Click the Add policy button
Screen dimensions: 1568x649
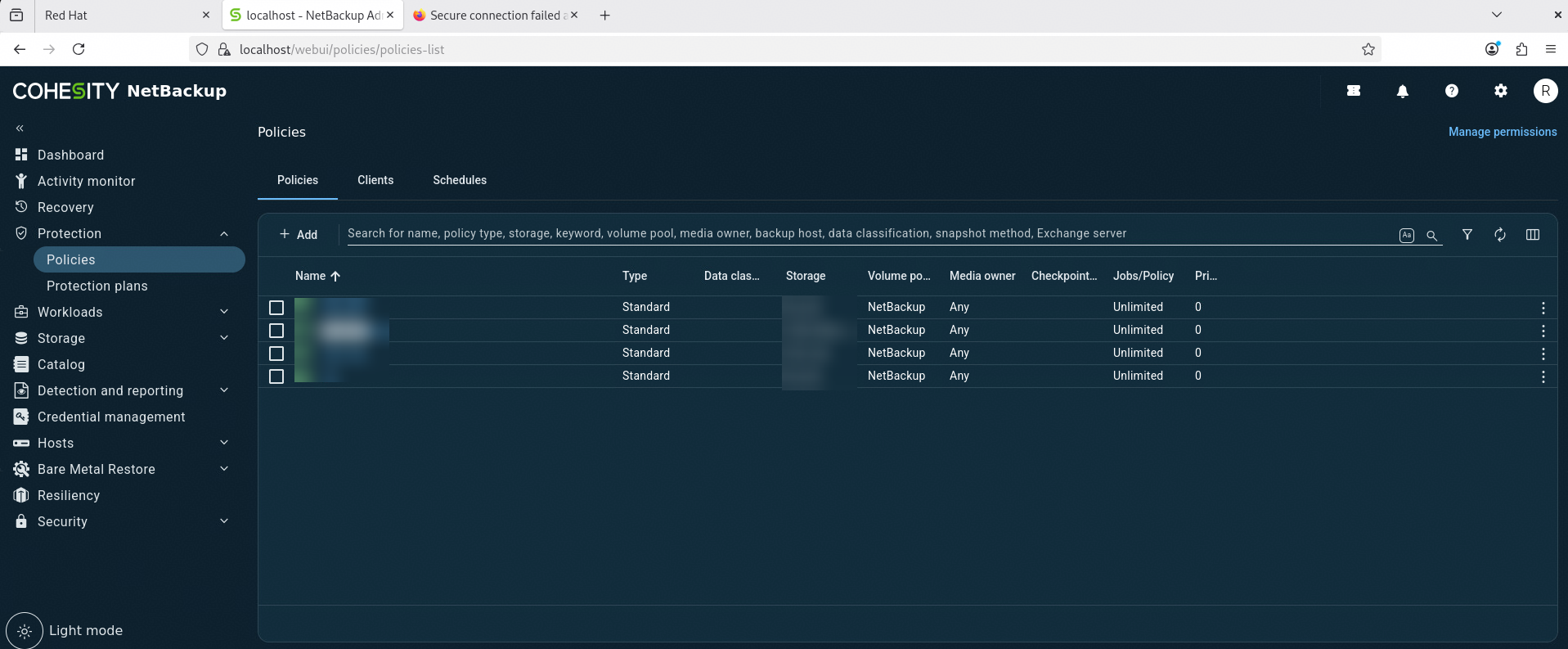pos(299,235)
